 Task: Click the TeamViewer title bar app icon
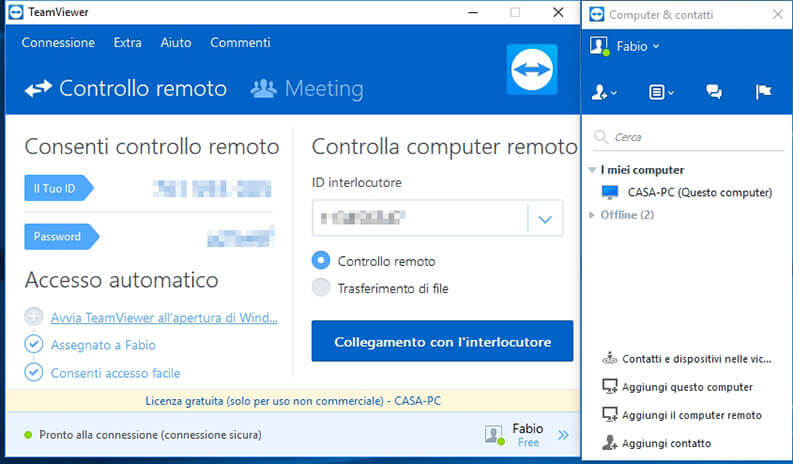(16, 12)
